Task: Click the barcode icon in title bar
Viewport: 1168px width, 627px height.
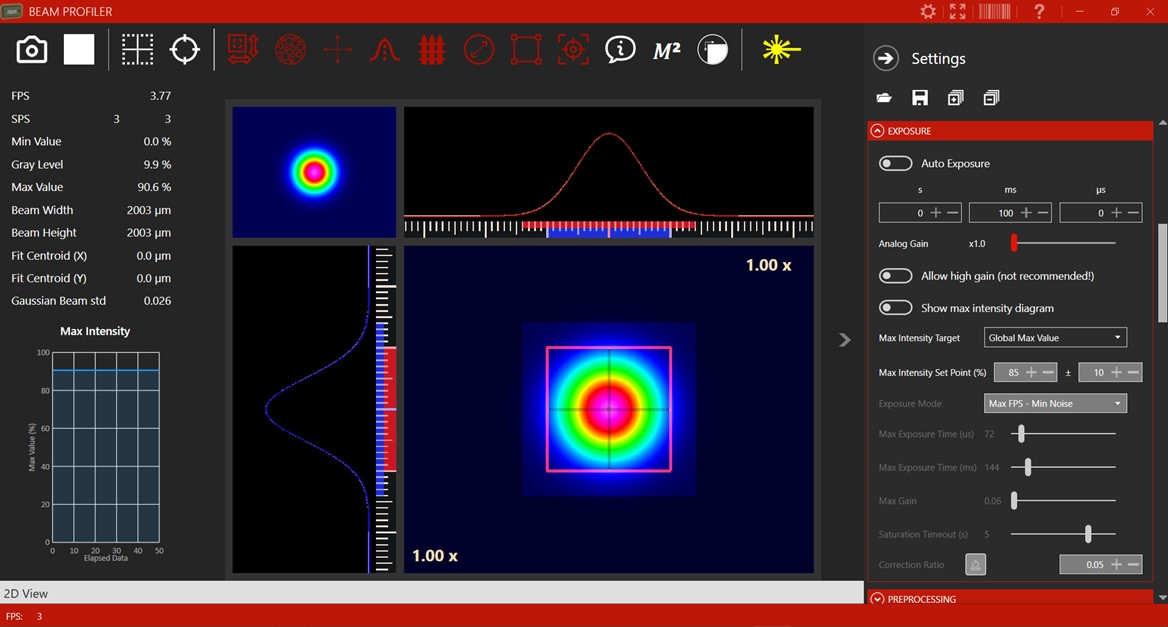Action: click(x=994, y=11)
